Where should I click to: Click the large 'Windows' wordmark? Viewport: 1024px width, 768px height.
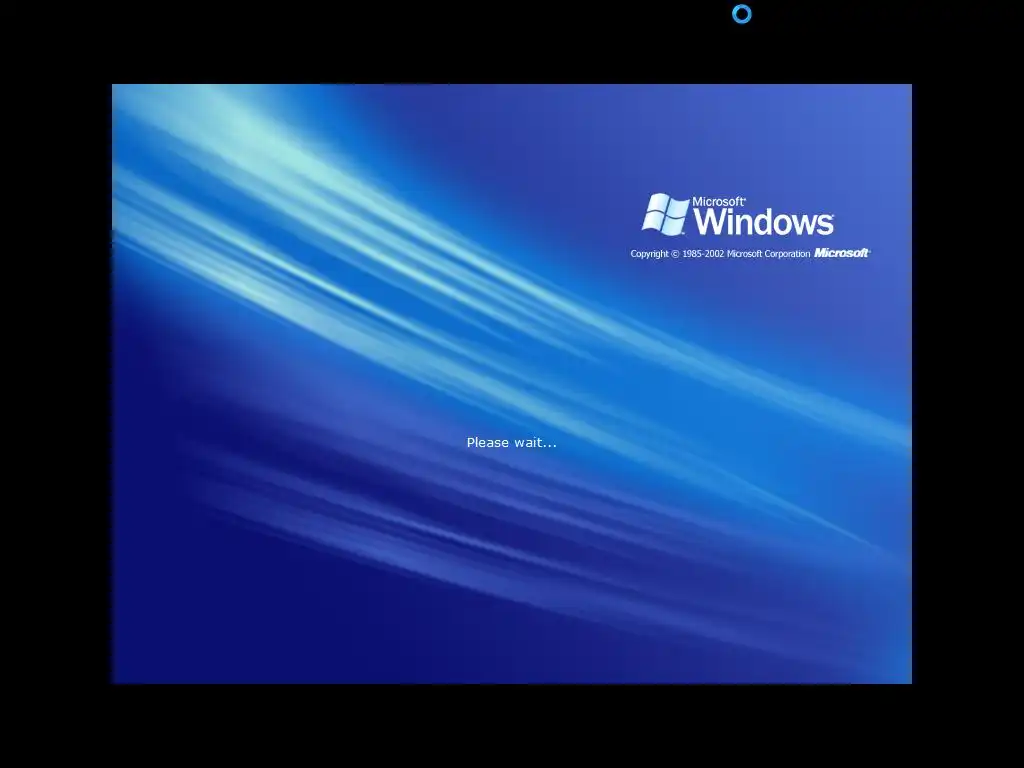click(763, 221)
